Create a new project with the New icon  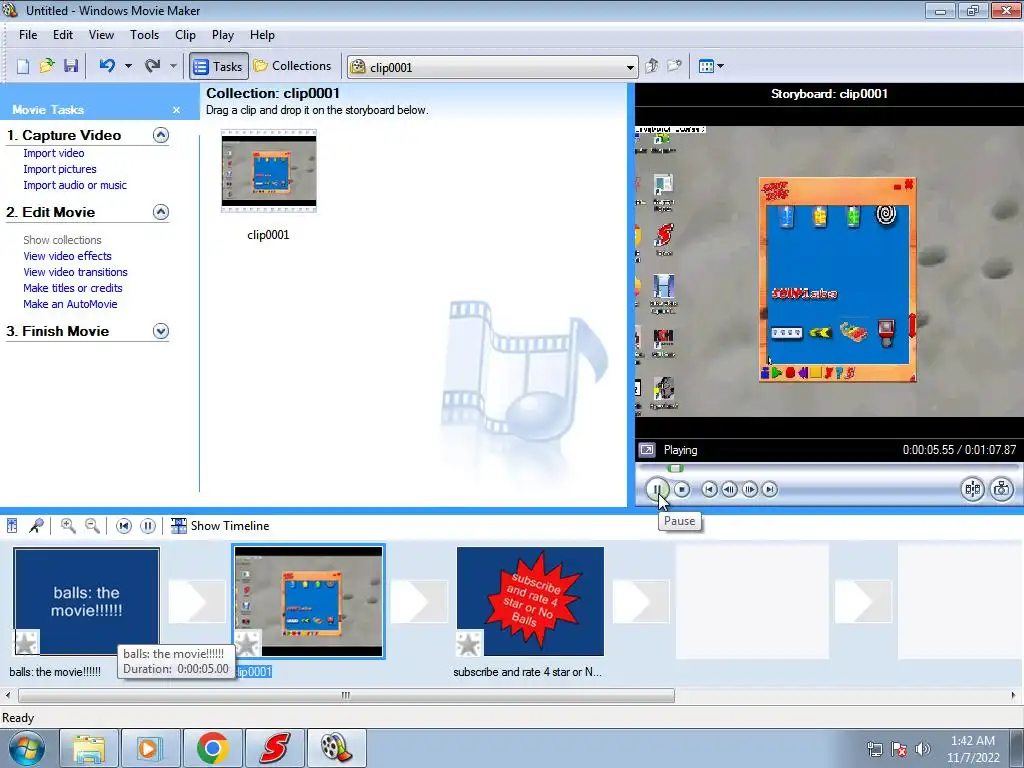23,66
